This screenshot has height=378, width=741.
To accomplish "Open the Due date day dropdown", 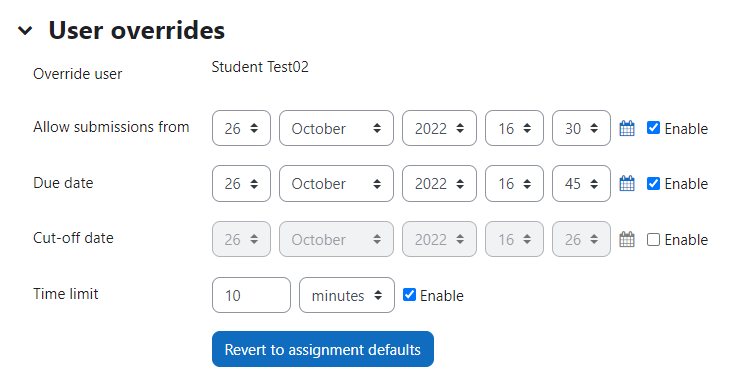I will 241,183.
